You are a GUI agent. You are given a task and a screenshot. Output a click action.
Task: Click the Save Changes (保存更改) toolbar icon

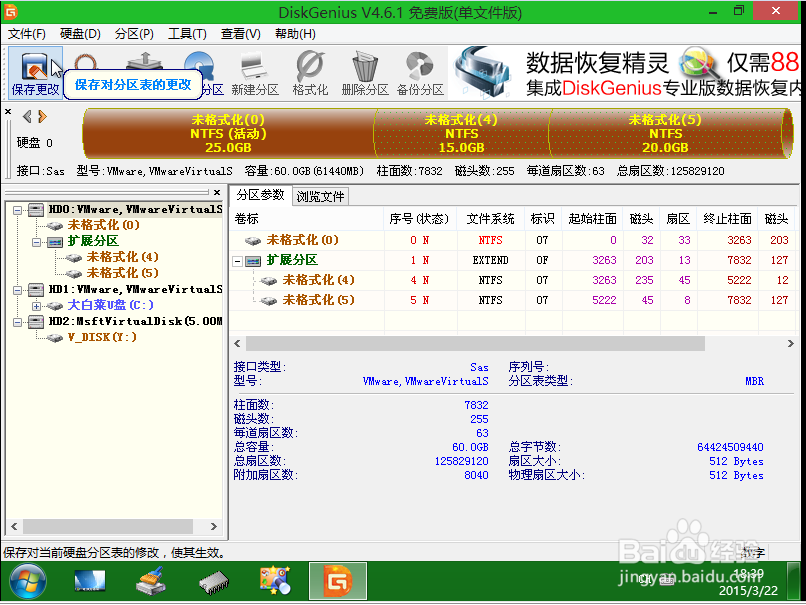tap(35, 72)
